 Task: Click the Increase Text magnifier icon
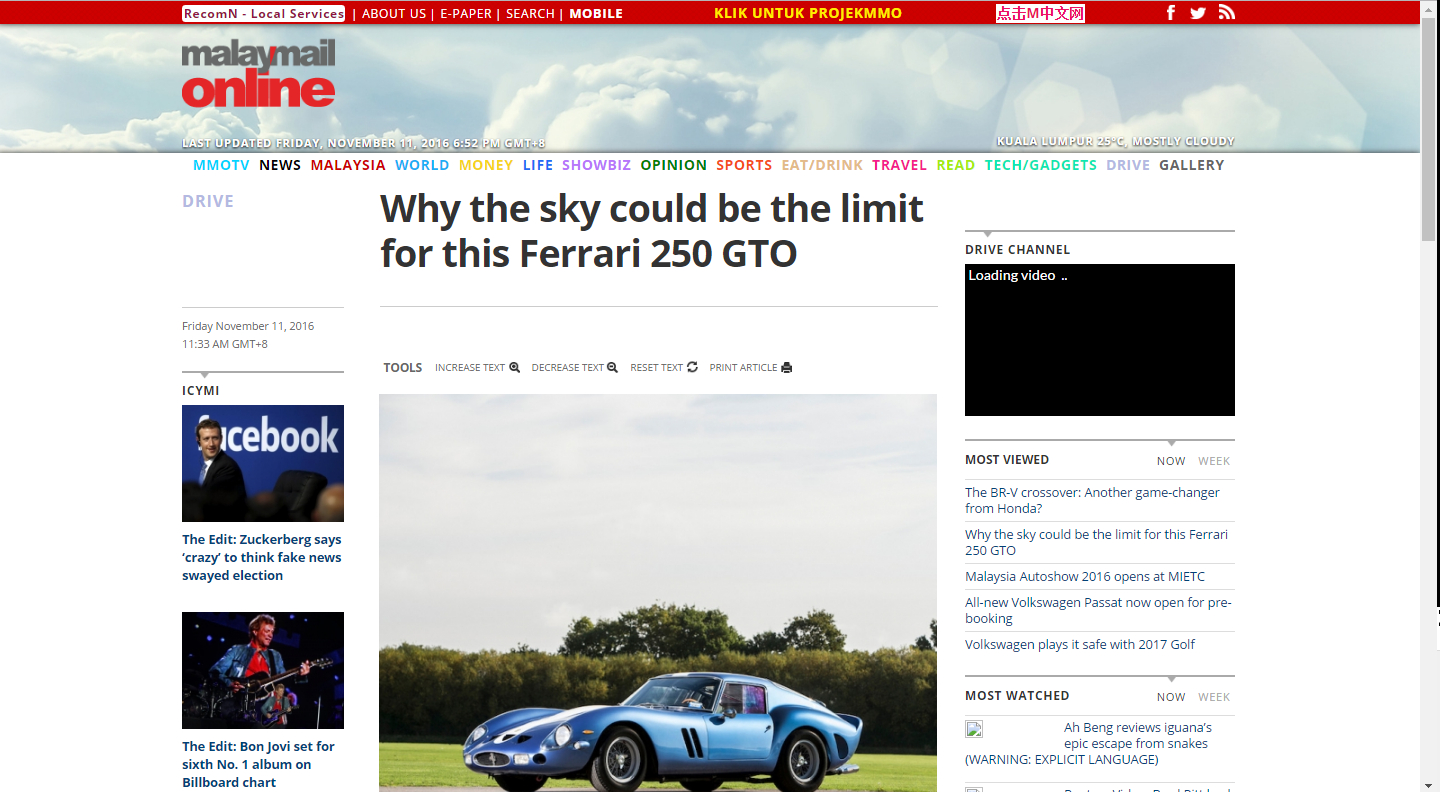[x=515, y=367]
